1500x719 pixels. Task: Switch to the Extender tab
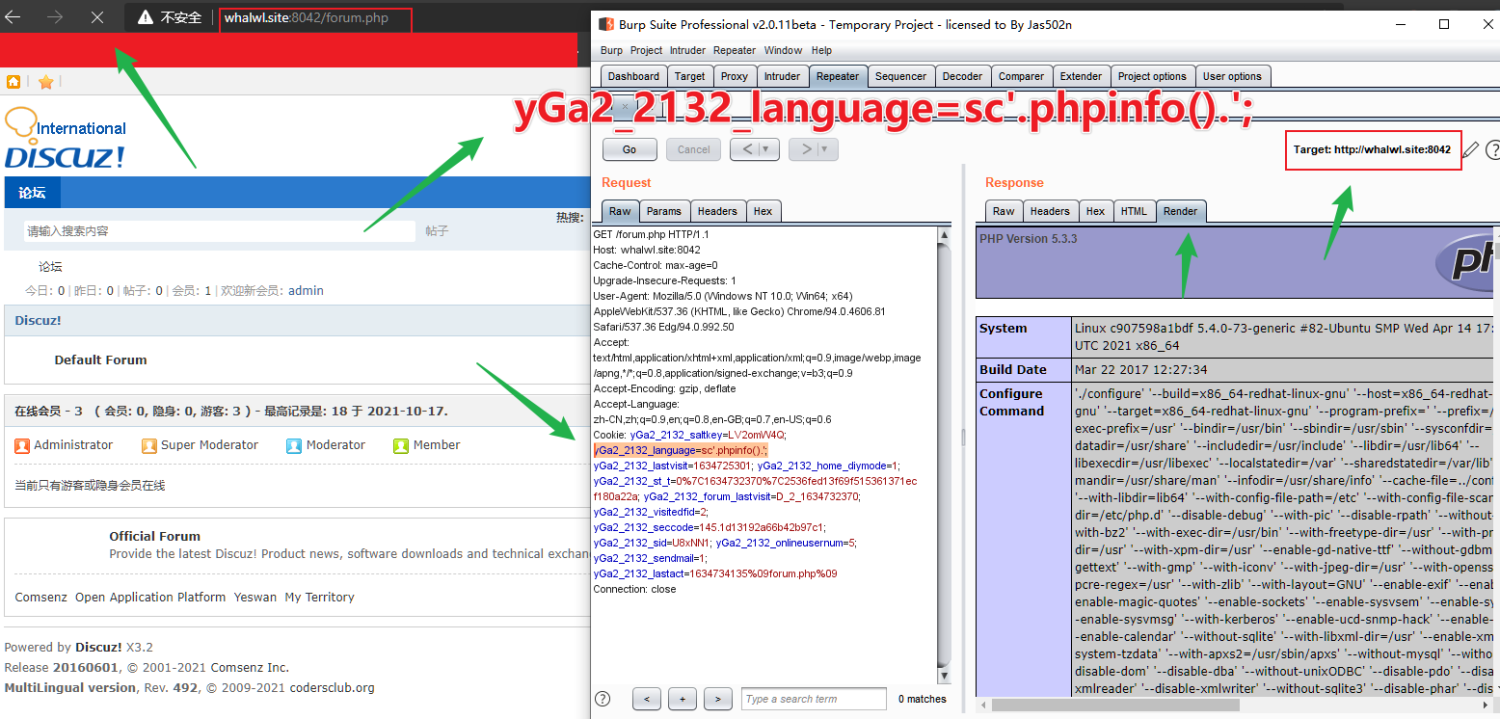click(x=1081, y=76)
